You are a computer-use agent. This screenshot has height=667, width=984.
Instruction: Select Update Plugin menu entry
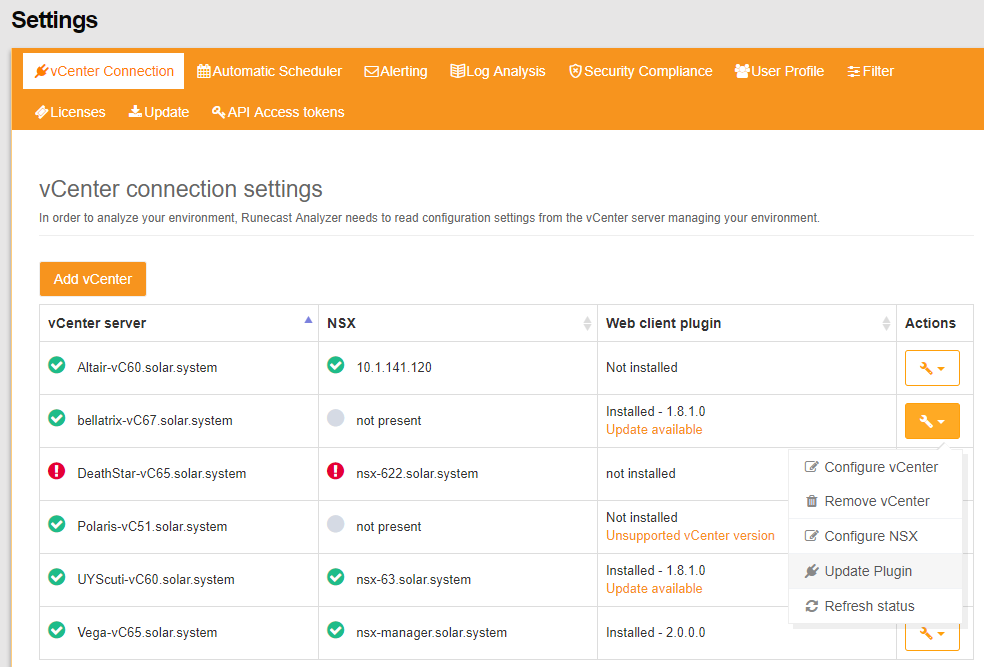point(875,571)
